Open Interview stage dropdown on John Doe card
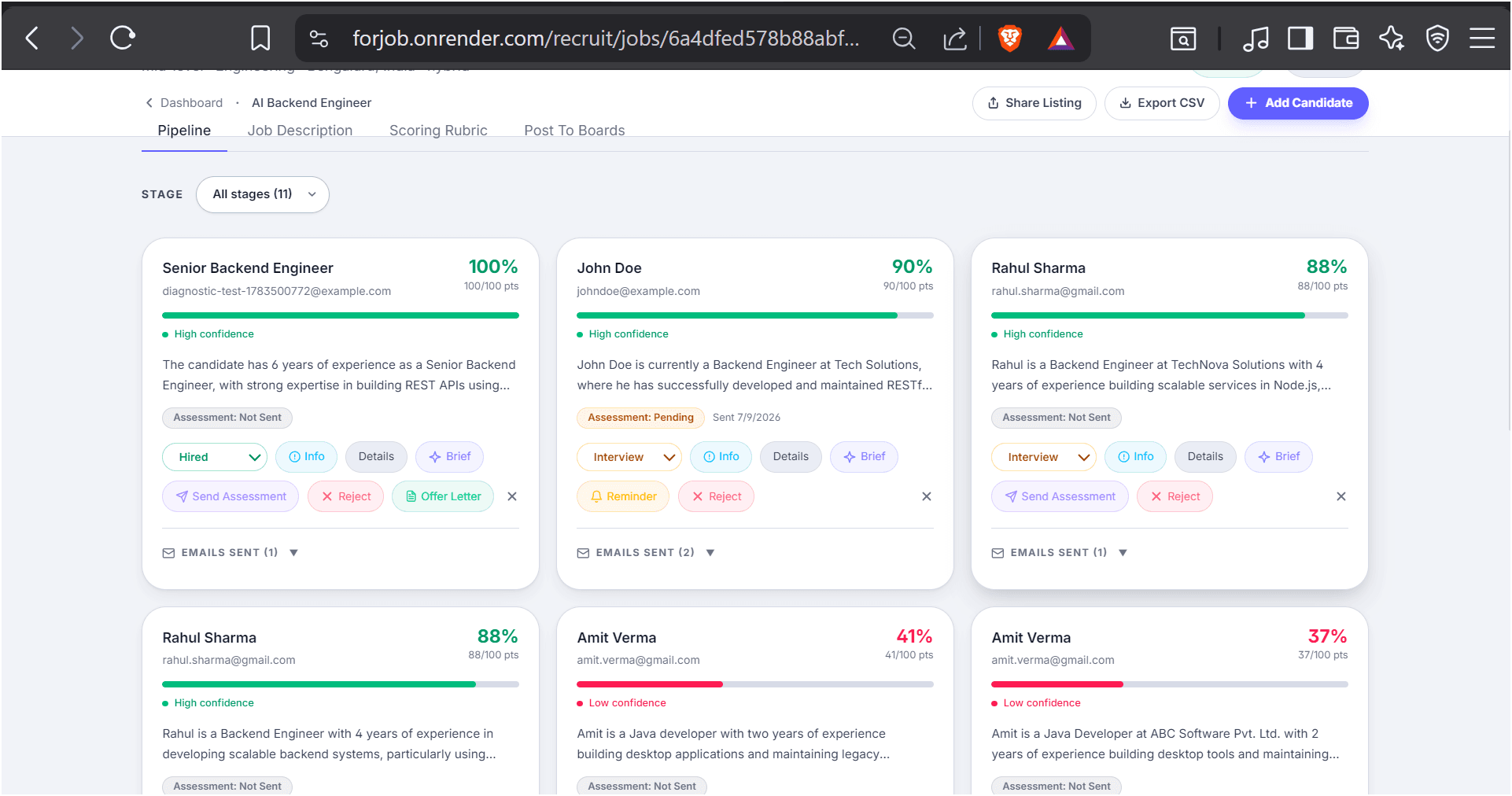 (629, 457)
